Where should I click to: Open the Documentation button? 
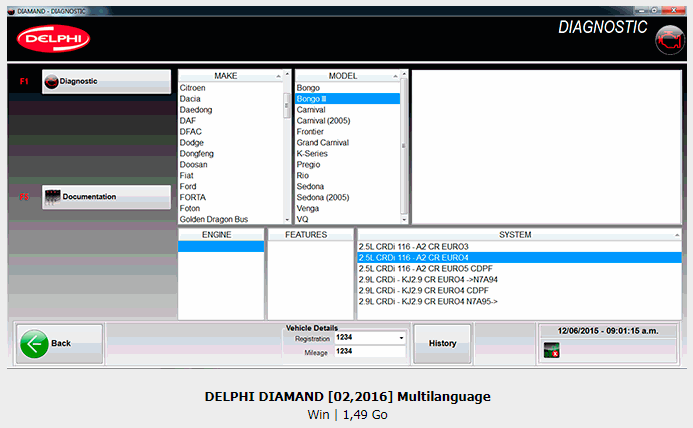coord(107,197)
